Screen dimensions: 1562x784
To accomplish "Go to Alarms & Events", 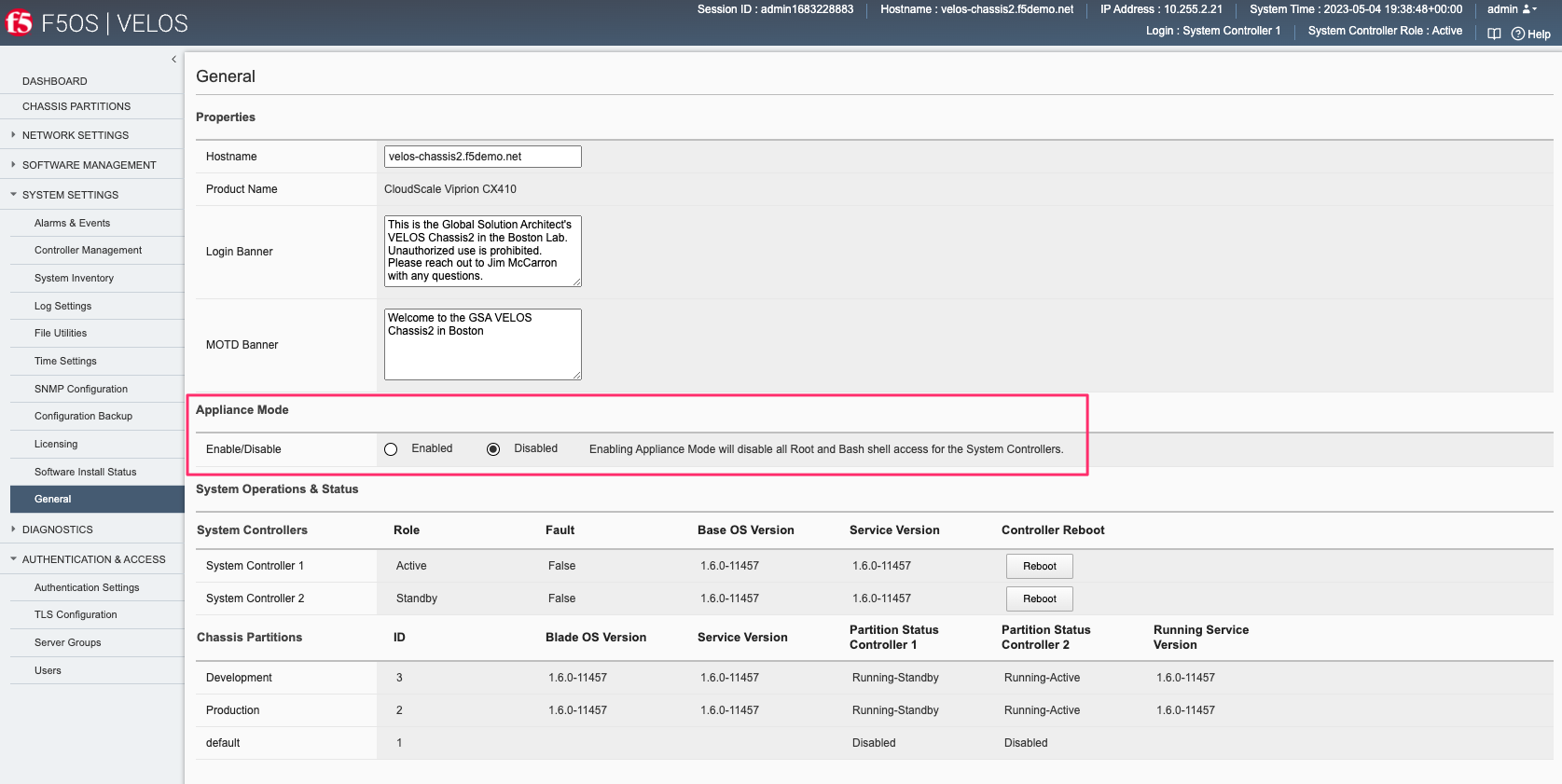I will (x=72, y=223).
